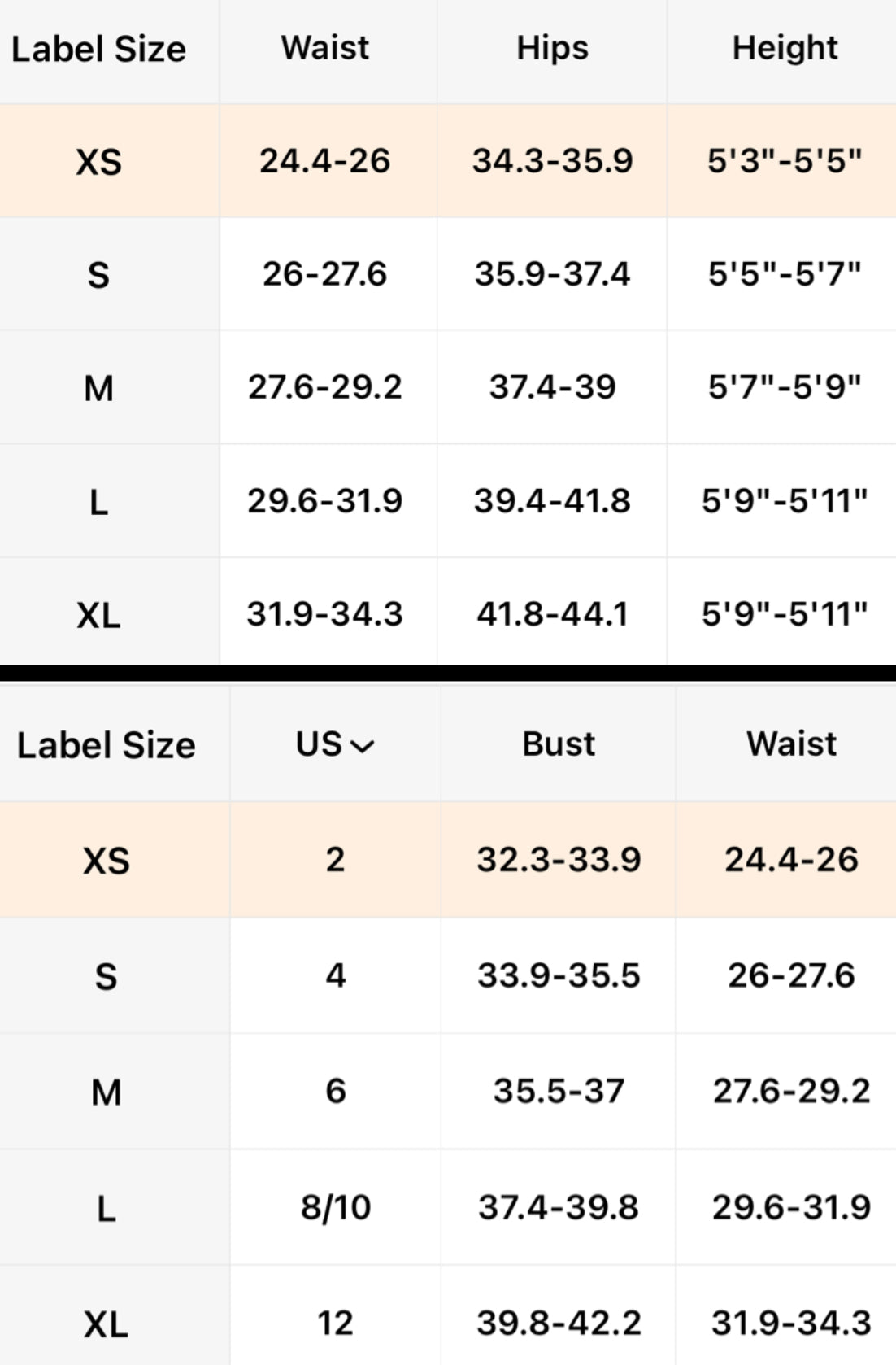Click the hips range 37.4-39 cell
Viewport: 896px width, 1365px height.
pos(552,387)
